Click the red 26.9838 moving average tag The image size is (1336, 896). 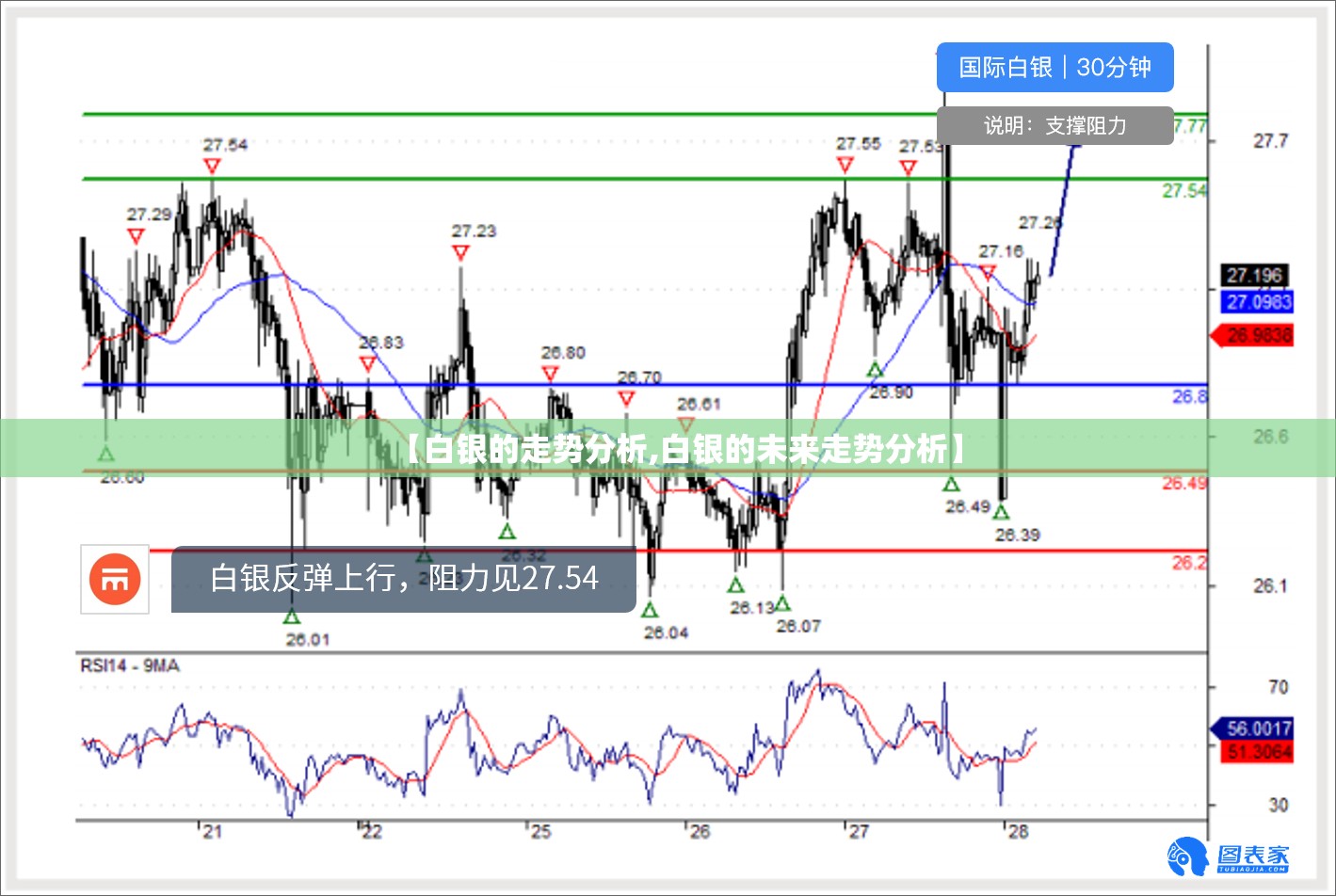click(1252, 335)
